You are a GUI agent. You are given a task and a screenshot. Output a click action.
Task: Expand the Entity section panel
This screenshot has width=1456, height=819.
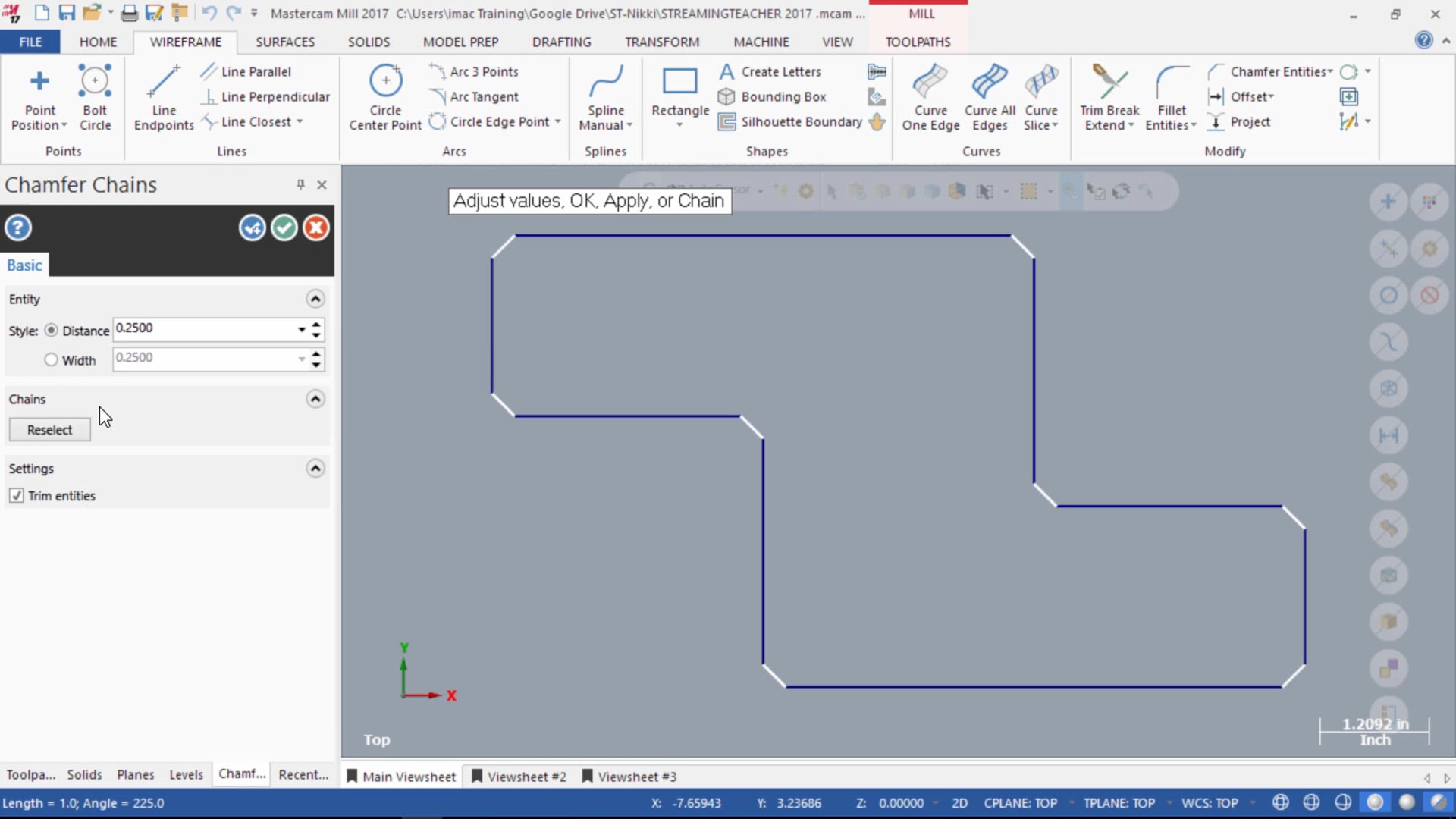pos(314,298)
